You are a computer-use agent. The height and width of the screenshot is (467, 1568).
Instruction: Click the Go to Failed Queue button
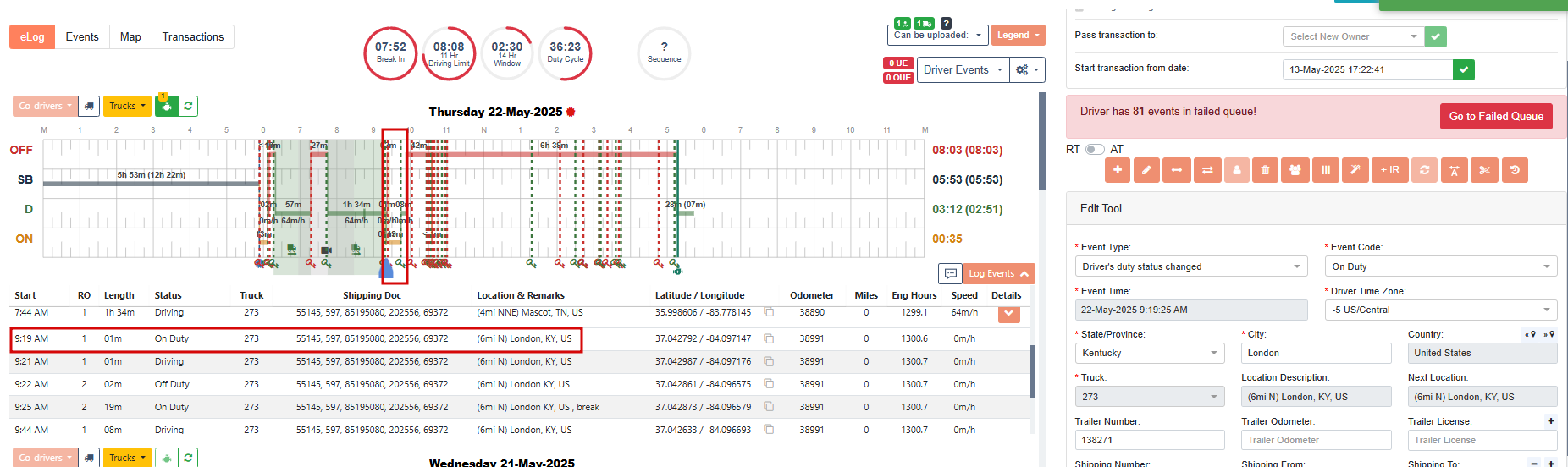coord(1496,116)
